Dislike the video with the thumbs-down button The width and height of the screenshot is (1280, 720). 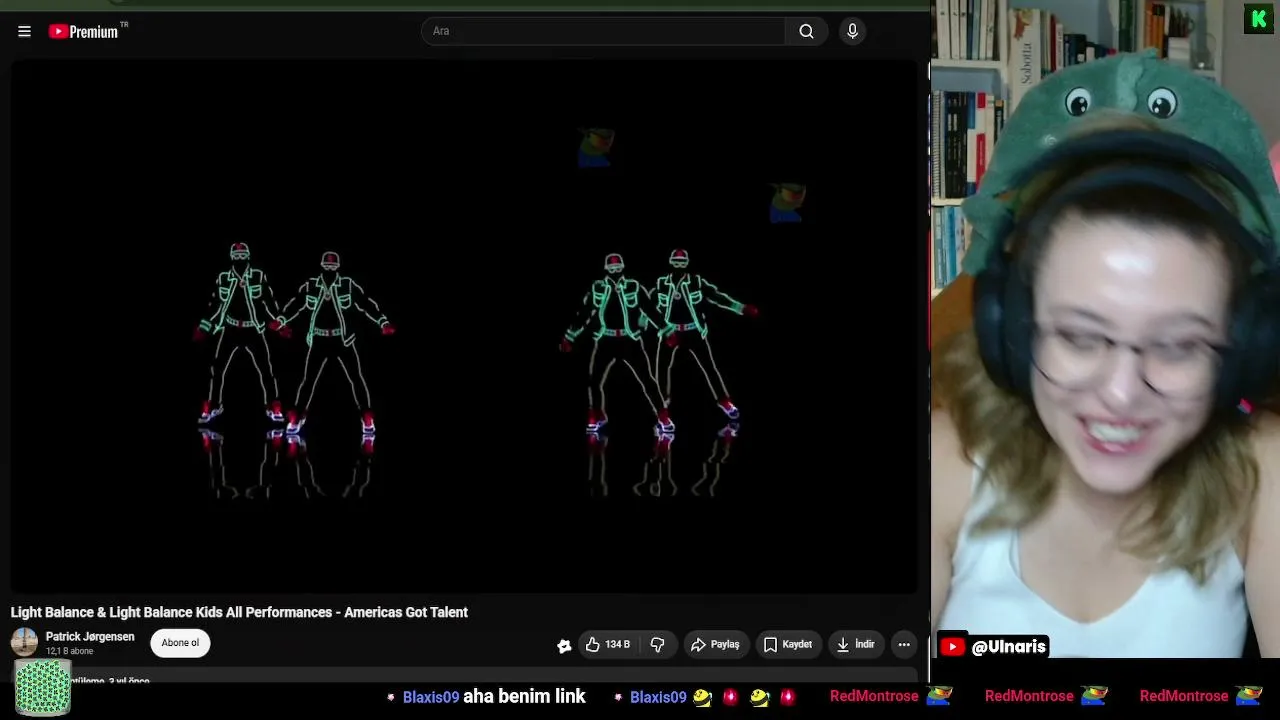(x=657, y=645)
